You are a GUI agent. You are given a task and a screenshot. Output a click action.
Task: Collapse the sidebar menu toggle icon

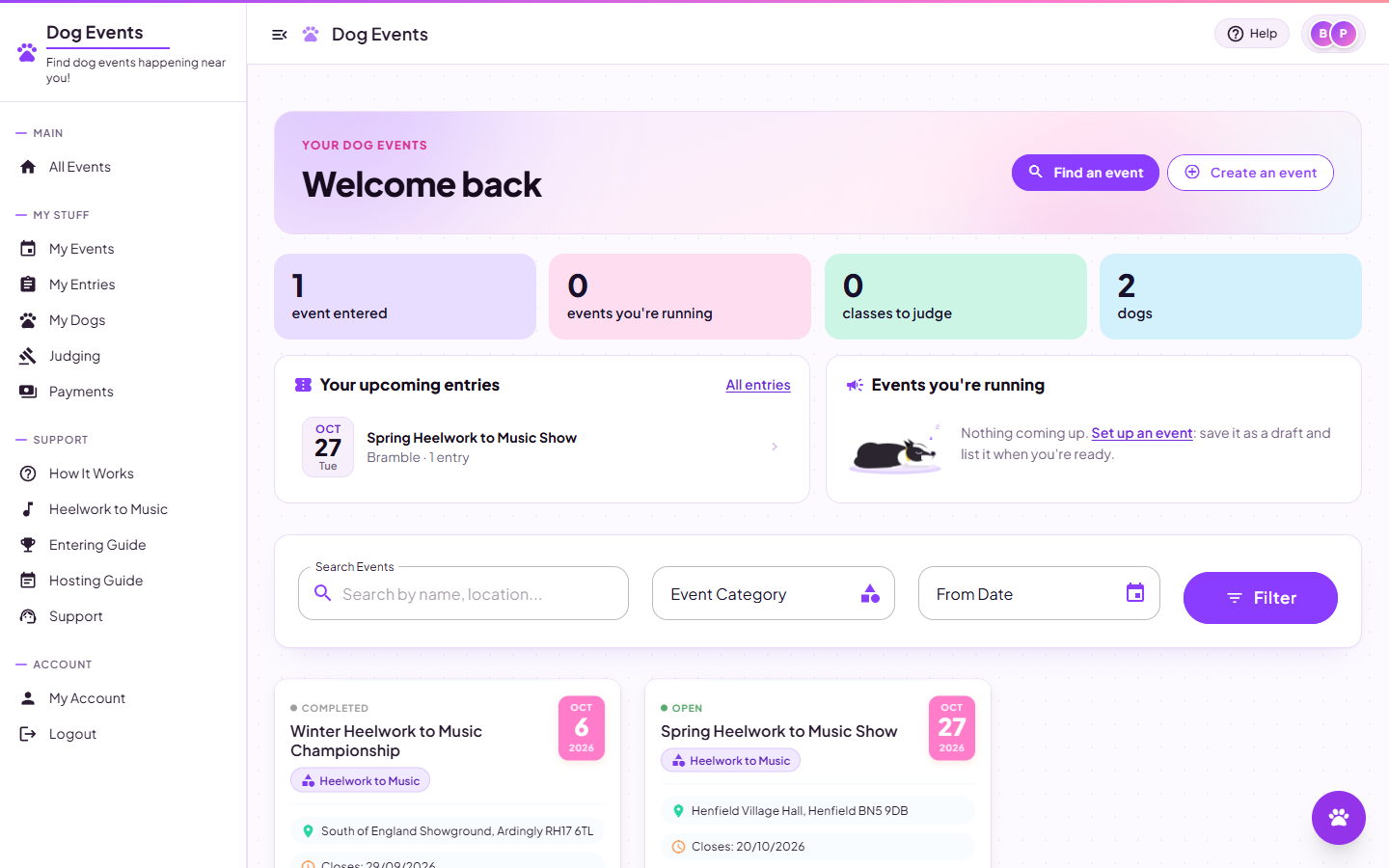[280, 35]
